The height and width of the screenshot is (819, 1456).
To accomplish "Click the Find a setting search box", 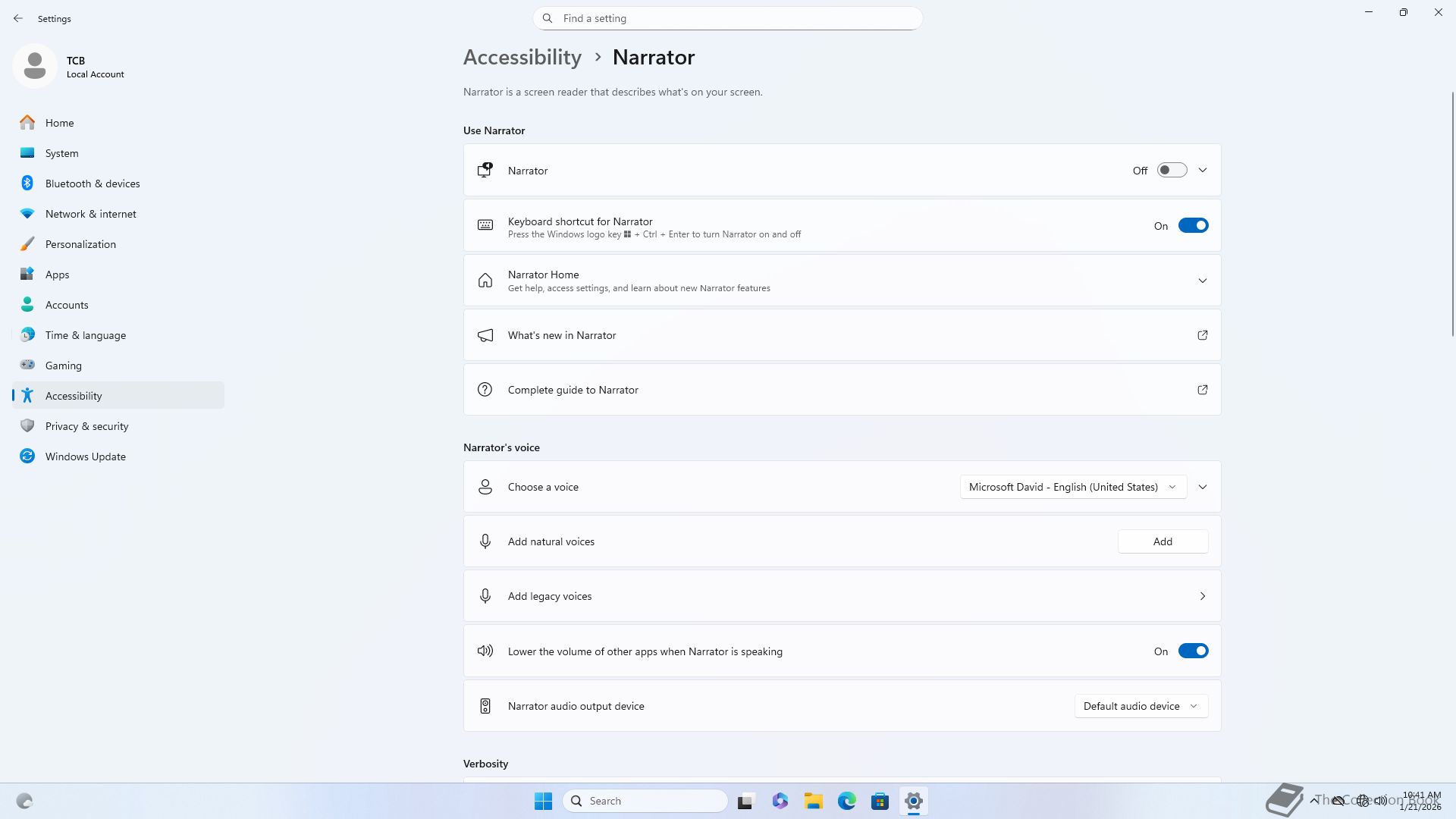I will (728, 18).
